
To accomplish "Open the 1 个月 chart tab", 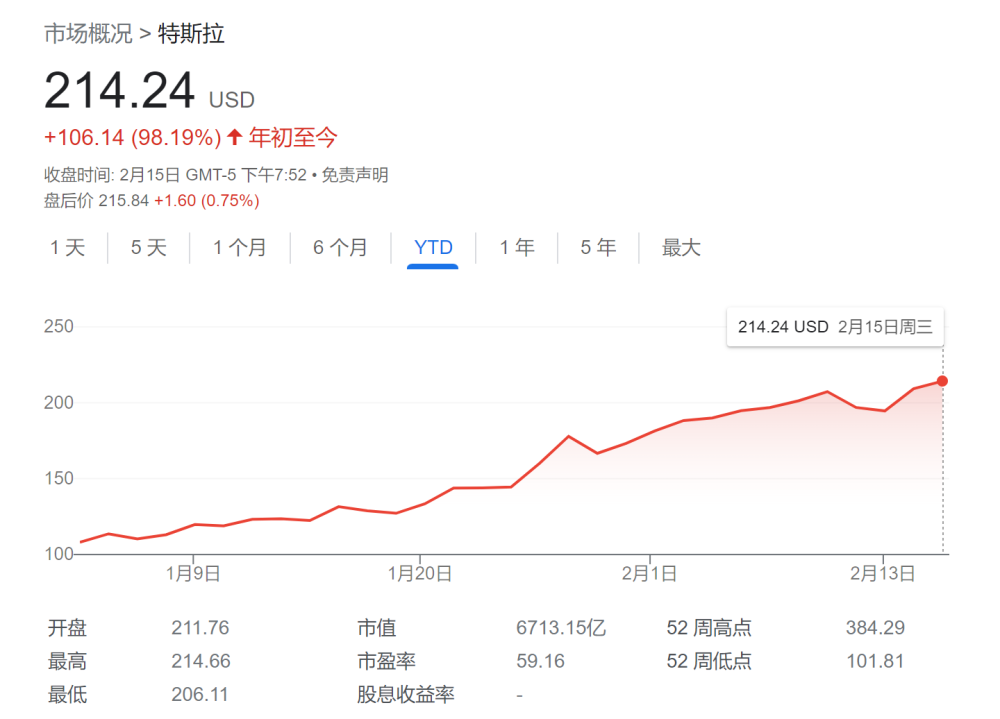I will [239, 248].
